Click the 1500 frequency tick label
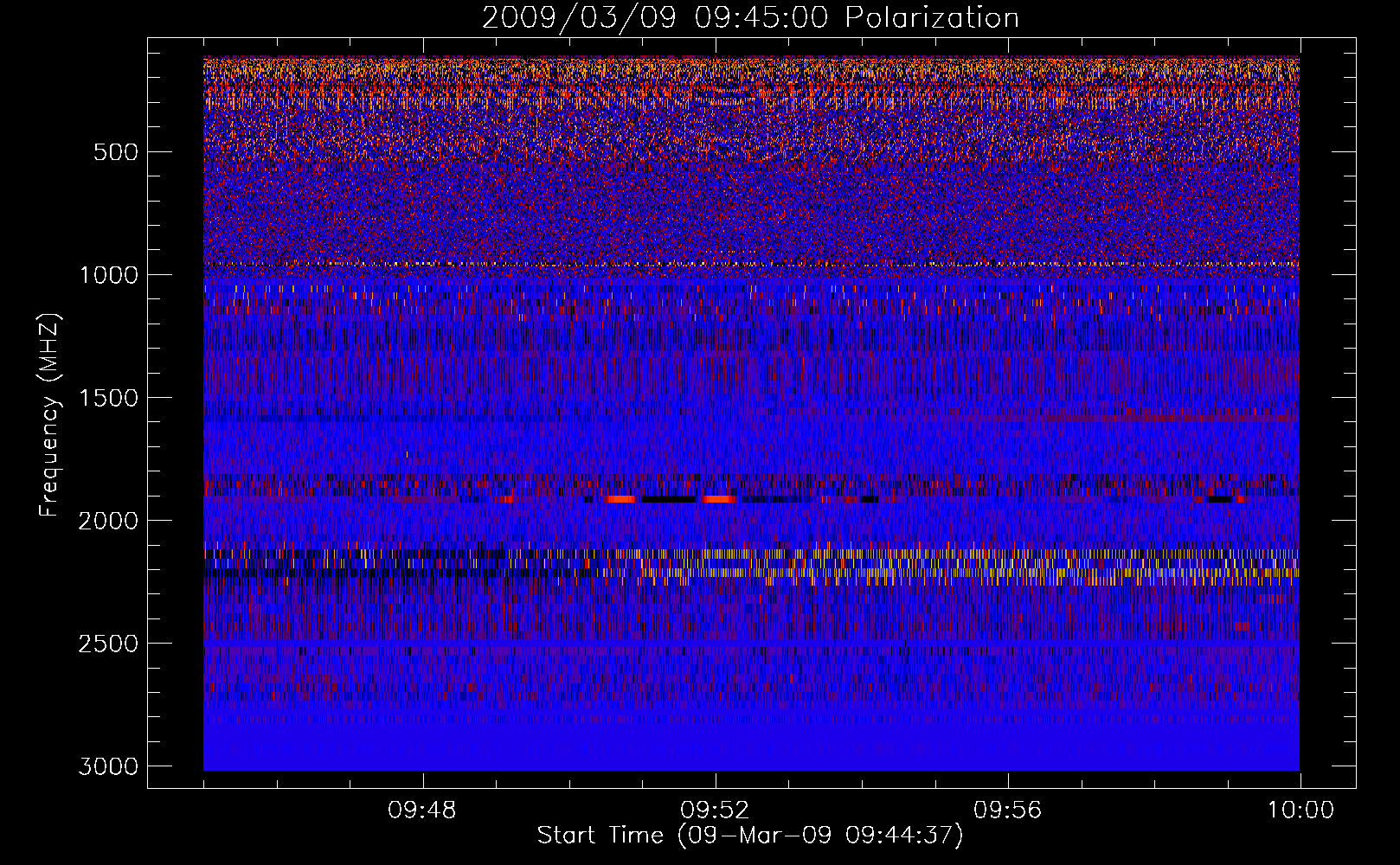The height and width of the screenshot is (865, 1400). coord(108,398)
